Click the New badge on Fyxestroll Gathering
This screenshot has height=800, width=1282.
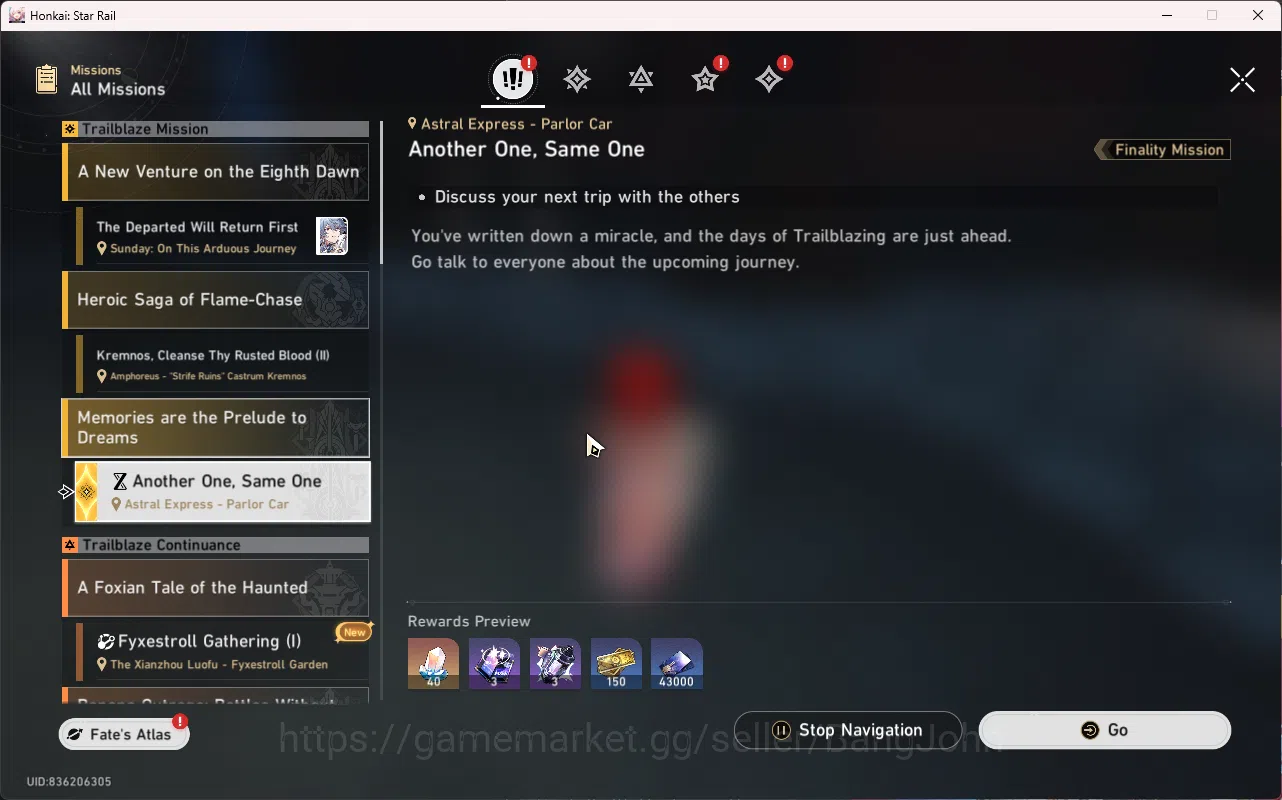(355, 632)
